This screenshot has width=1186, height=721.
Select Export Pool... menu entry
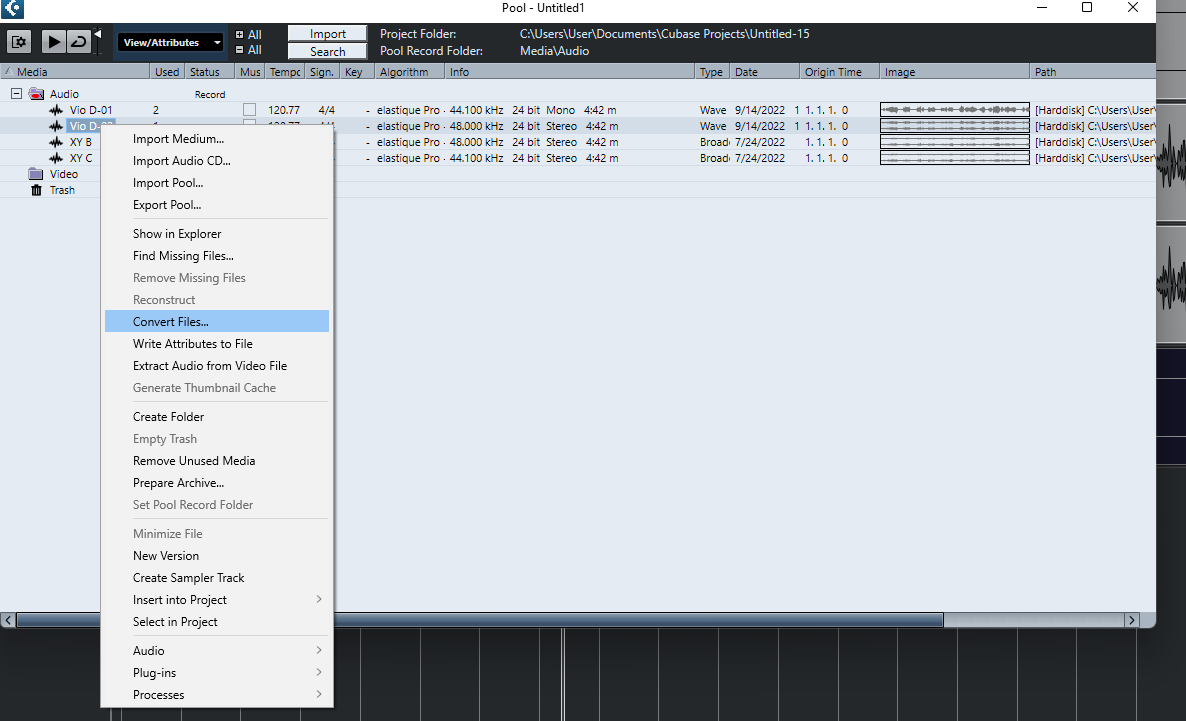(217, 205)
